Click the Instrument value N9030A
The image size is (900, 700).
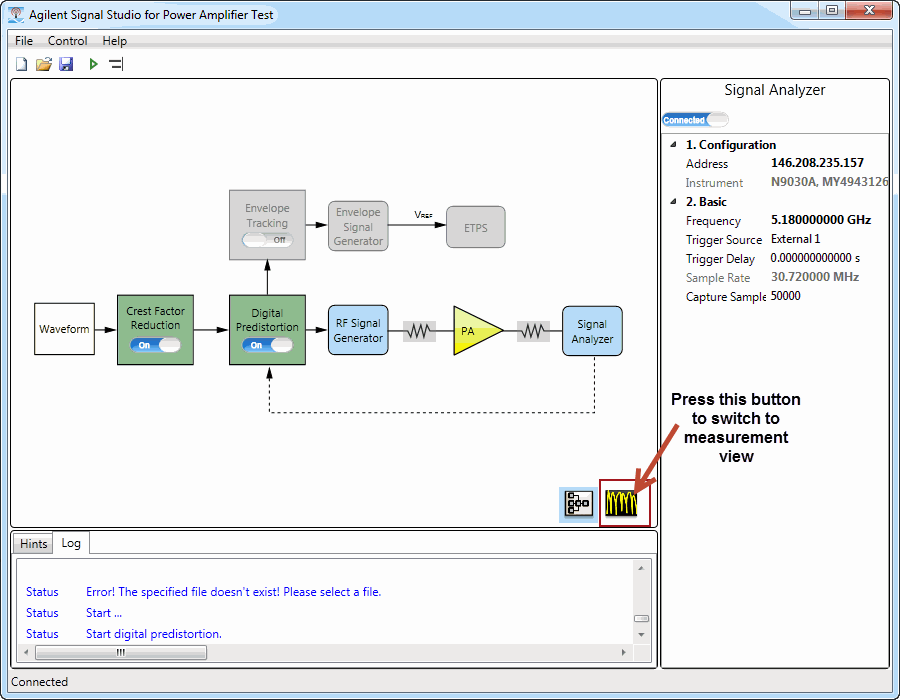click(x=829, y=182)
